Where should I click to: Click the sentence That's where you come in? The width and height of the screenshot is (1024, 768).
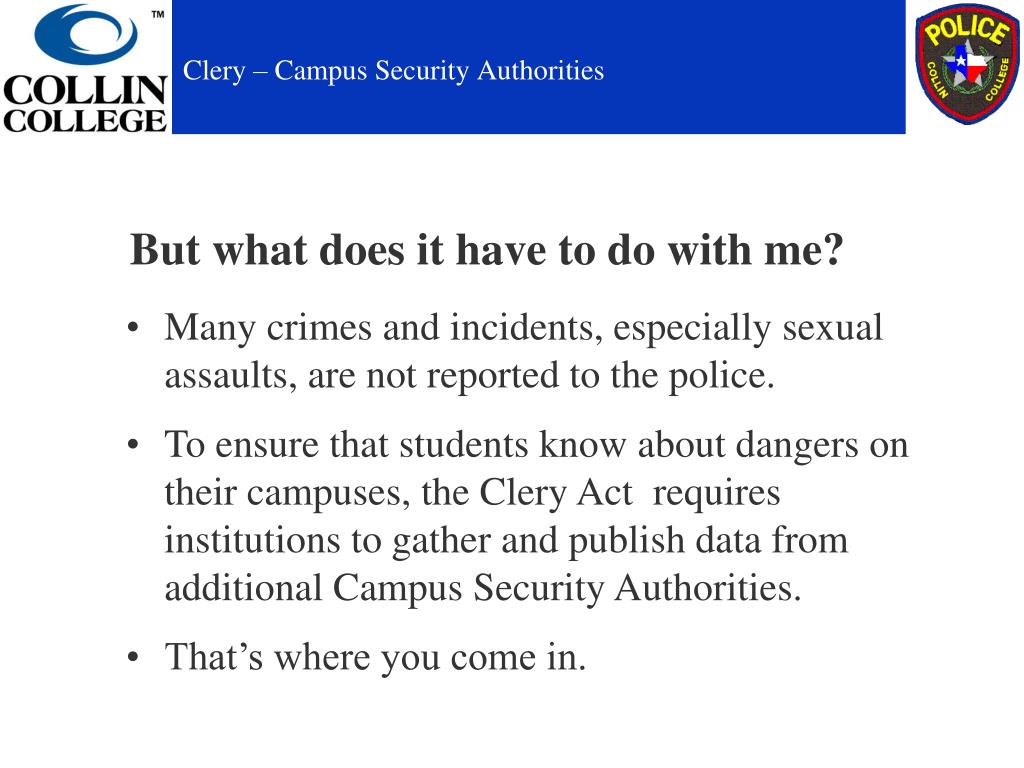[376, 657]
